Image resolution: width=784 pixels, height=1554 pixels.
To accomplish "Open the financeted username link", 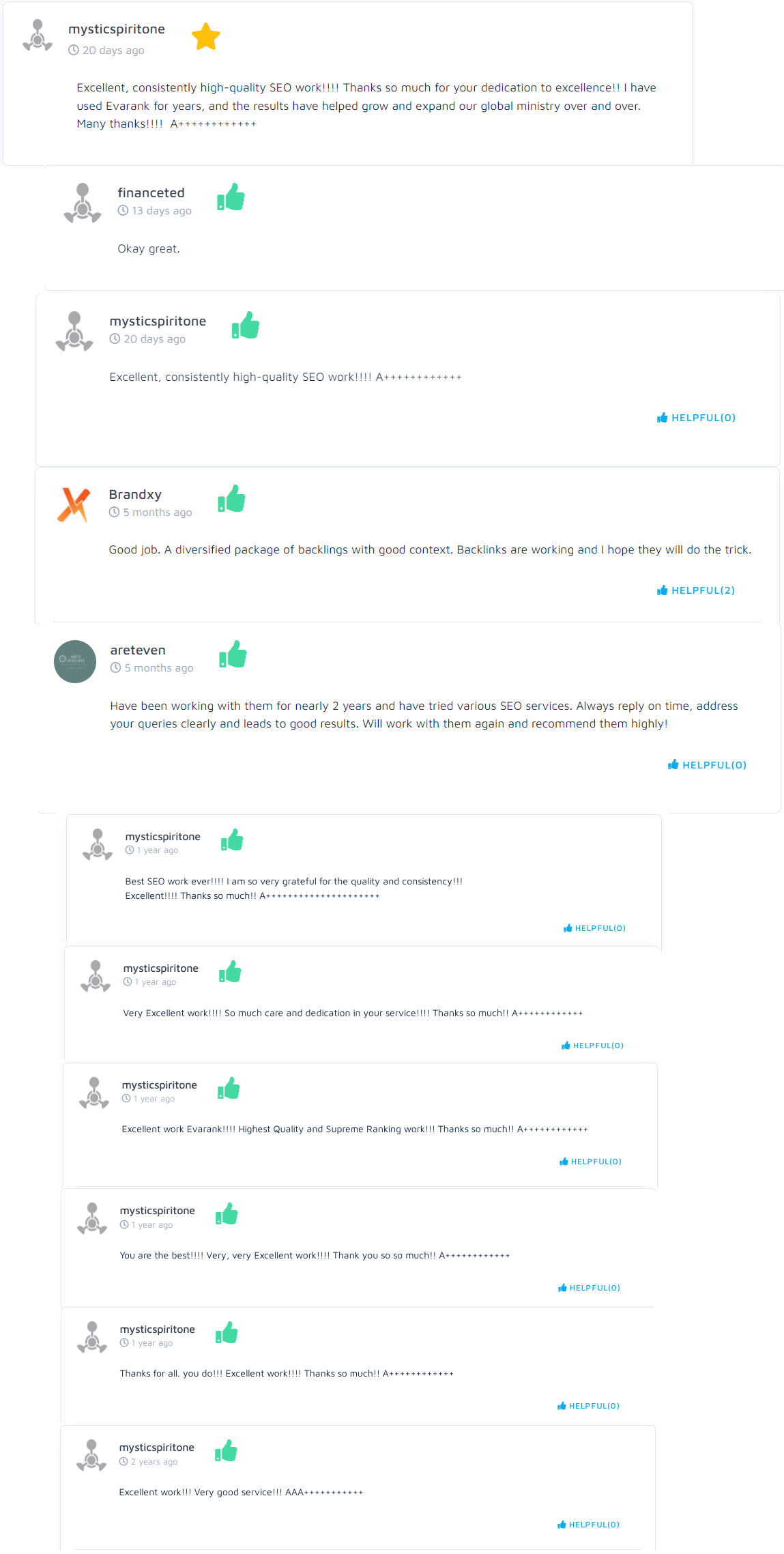I will pos(151,193).
